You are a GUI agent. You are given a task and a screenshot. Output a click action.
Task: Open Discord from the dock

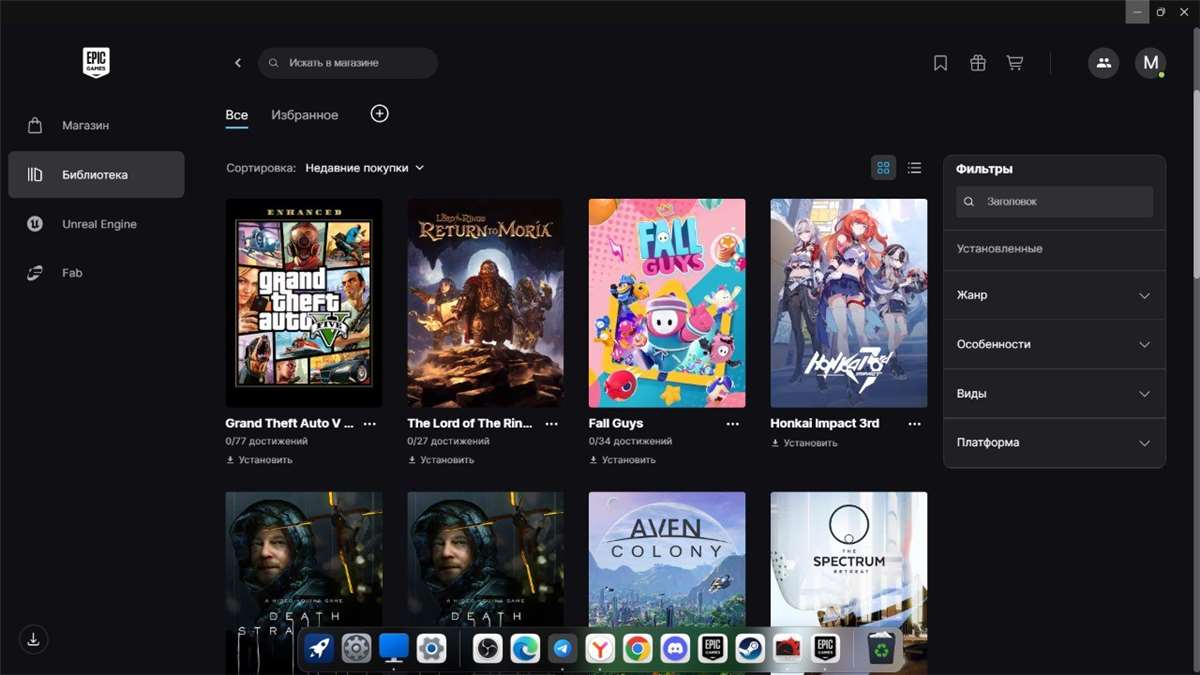click(675, 649)
